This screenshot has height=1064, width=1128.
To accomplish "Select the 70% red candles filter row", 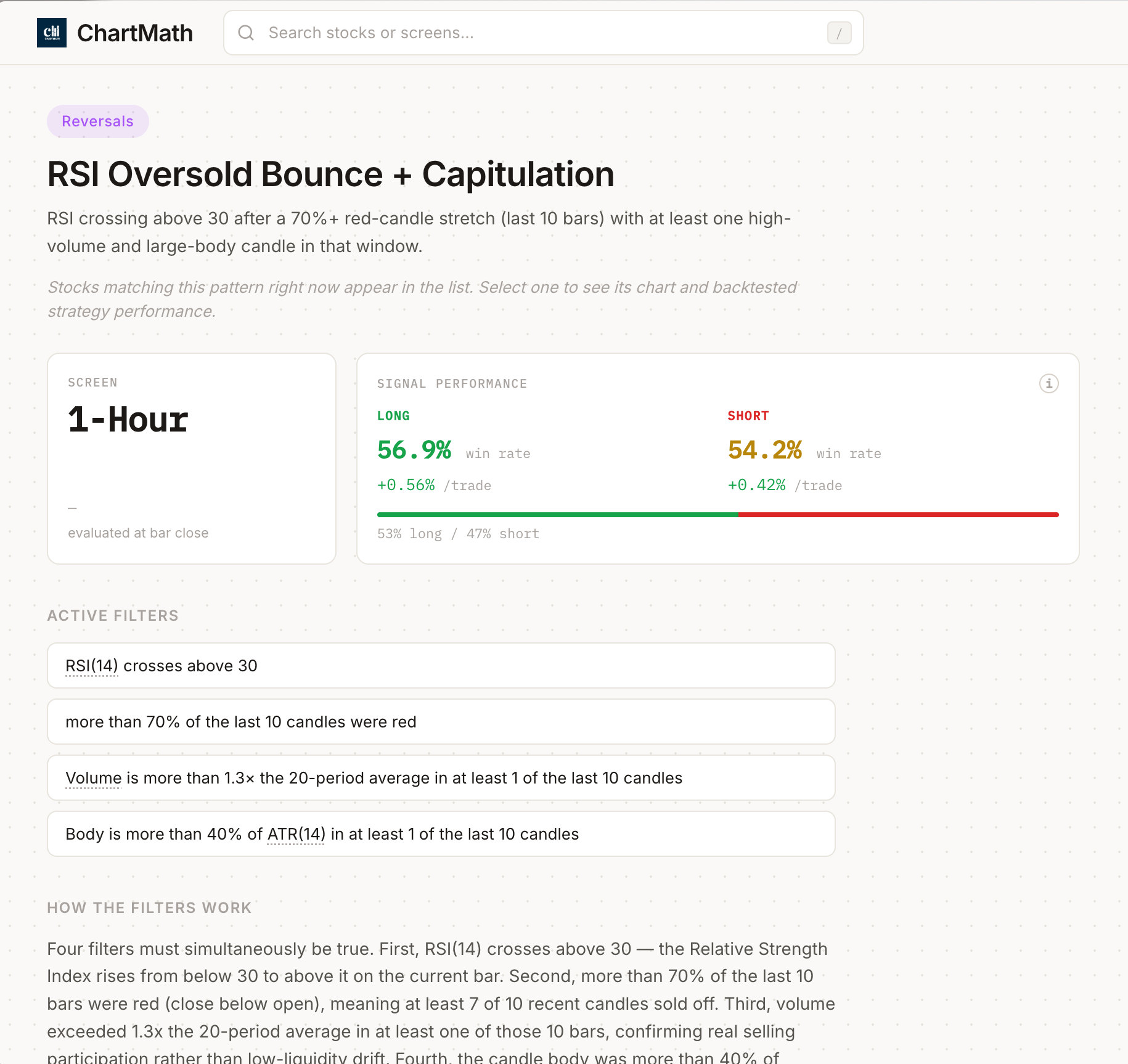I will (441, 722).
